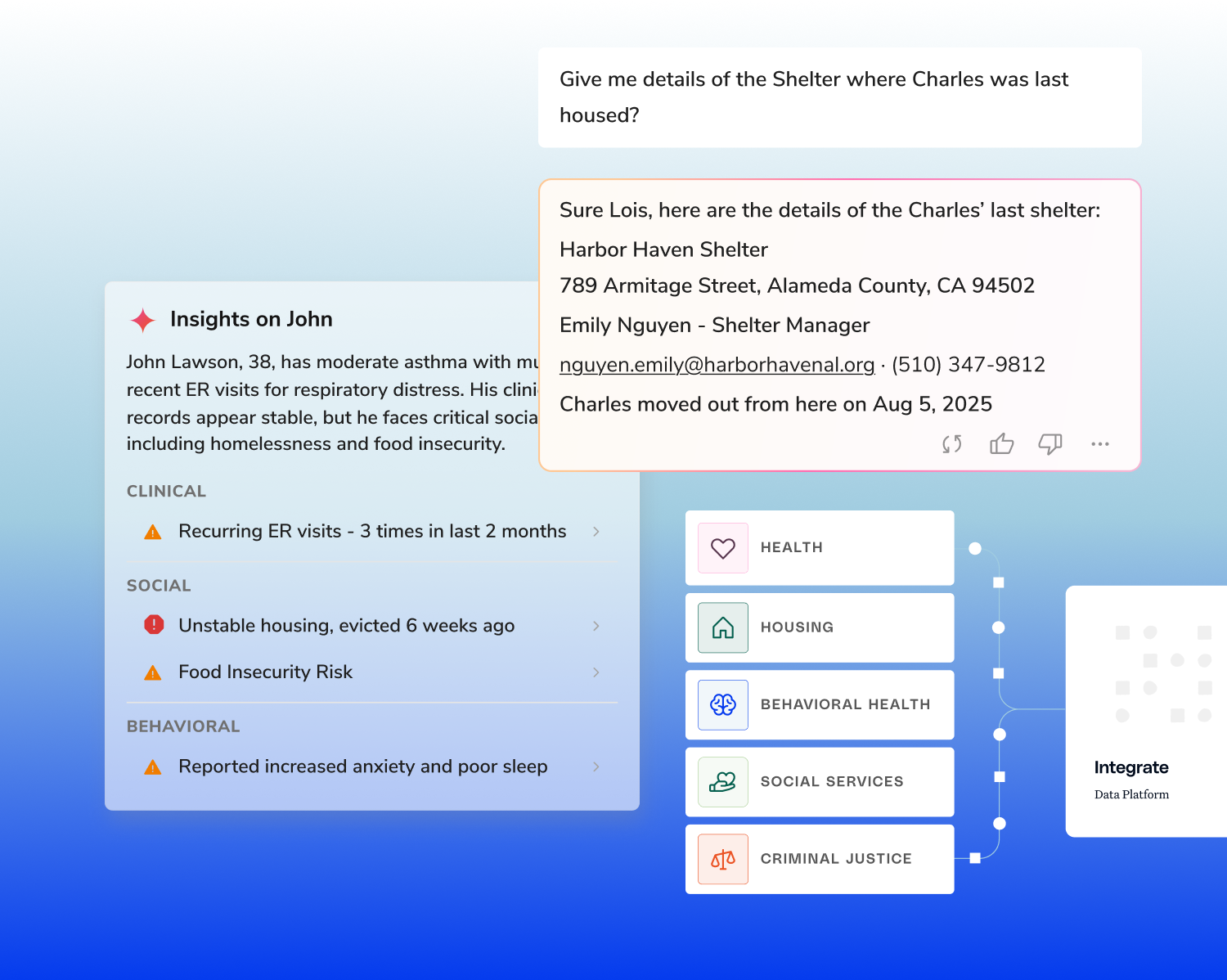
Task: Click the Behavioral Health brain icon
Action: coord(723,704)
